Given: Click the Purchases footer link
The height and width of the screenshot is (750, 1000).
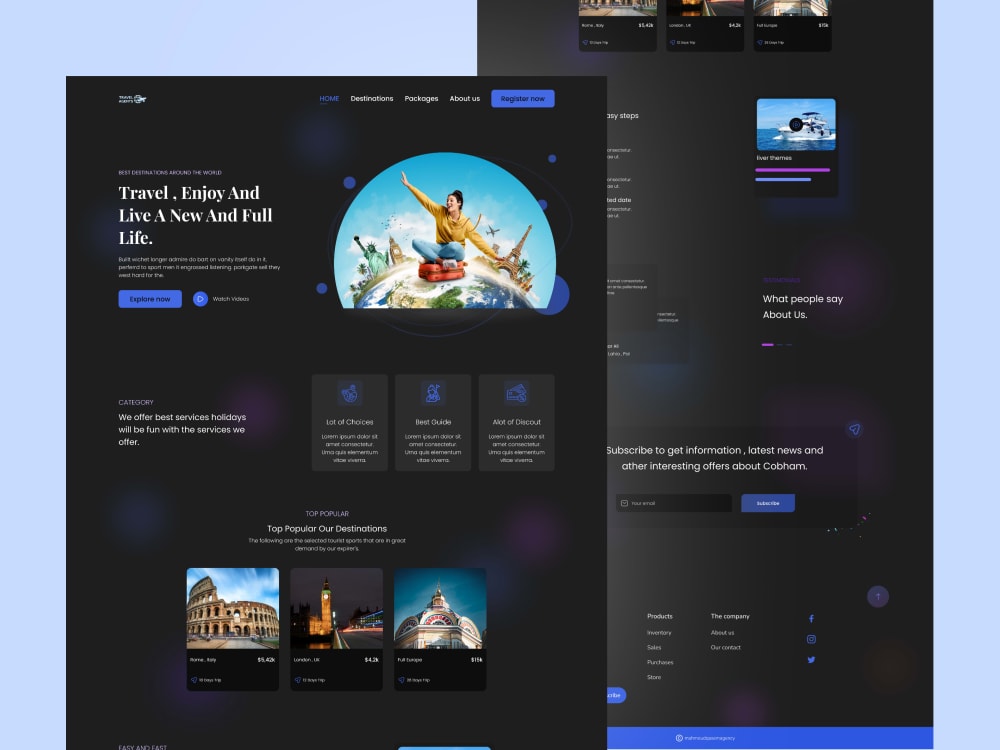Looking at the screenshot, I should (x=660, y=662).
